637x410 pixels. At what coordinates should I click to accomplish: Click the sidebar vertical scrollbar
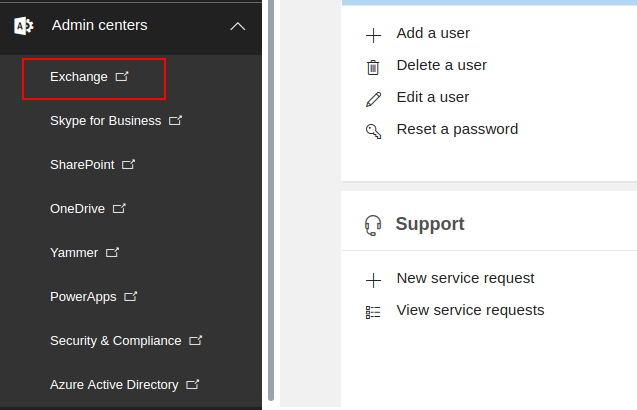coord(271,200)
